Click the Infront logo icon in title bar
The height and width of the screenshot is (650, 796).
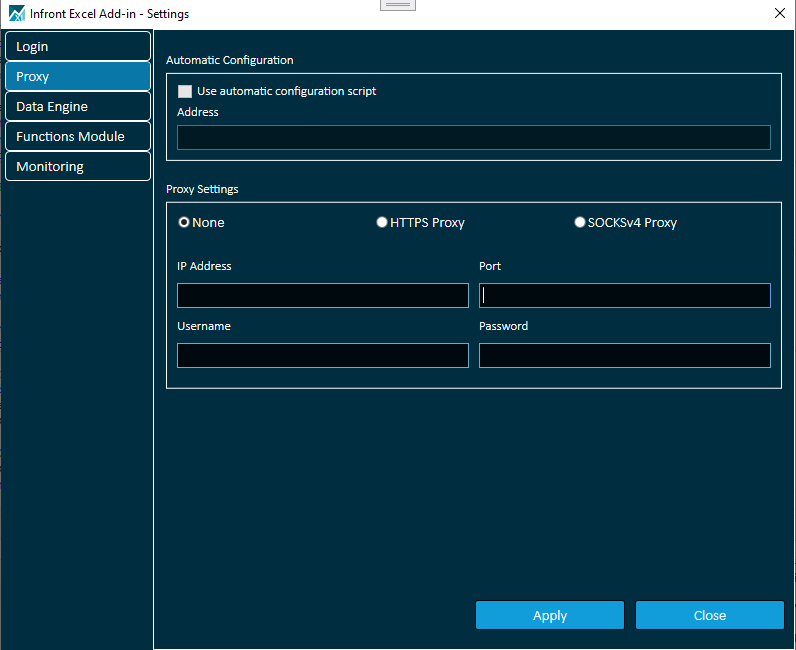point(17,14)
